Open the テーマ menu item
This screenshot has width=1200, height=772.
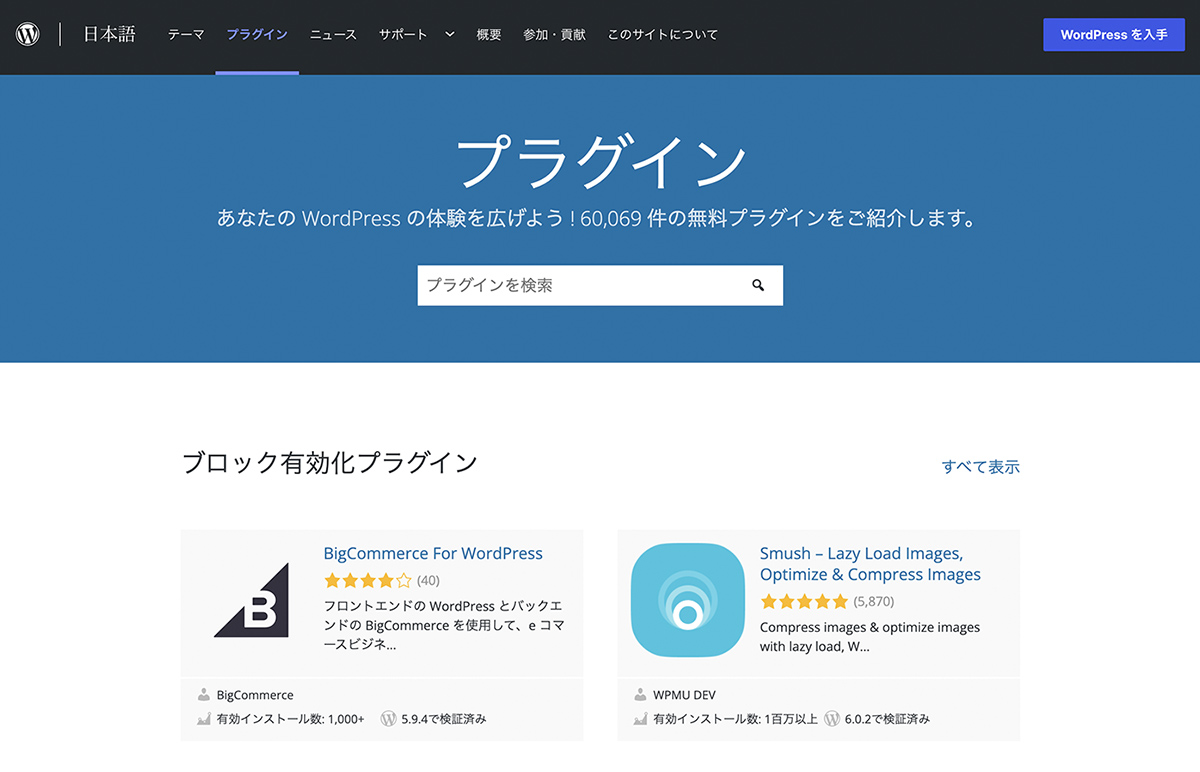click(x=186, y=34)
